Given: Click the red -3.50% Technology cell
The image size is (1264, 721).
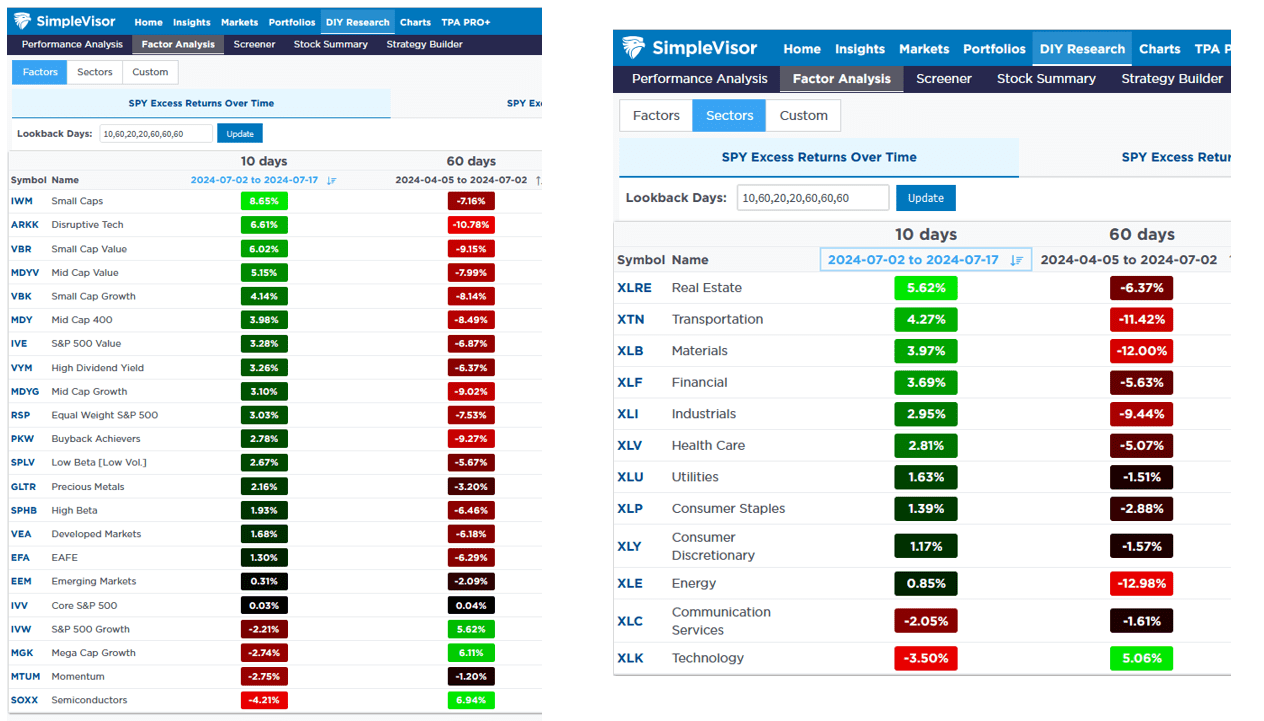Looking at the screenshot, I should coord(926,658).
